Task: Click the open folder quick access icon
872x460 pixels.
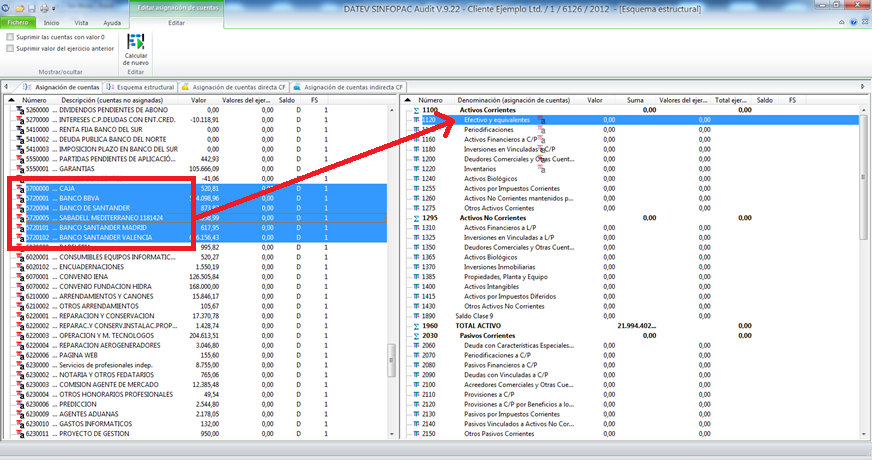Action: [19, 9]
